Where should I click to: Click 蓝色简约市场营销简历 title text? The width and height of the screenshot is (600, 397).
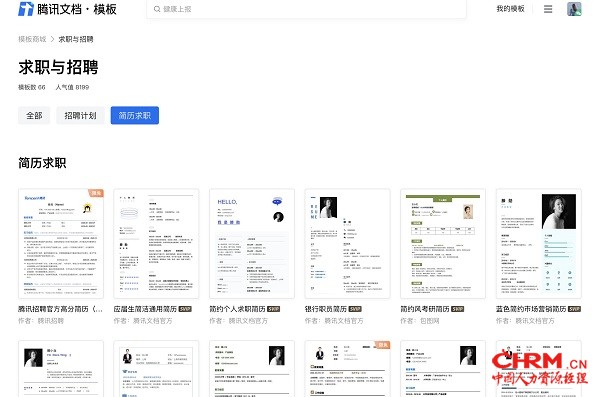(531, 309)
